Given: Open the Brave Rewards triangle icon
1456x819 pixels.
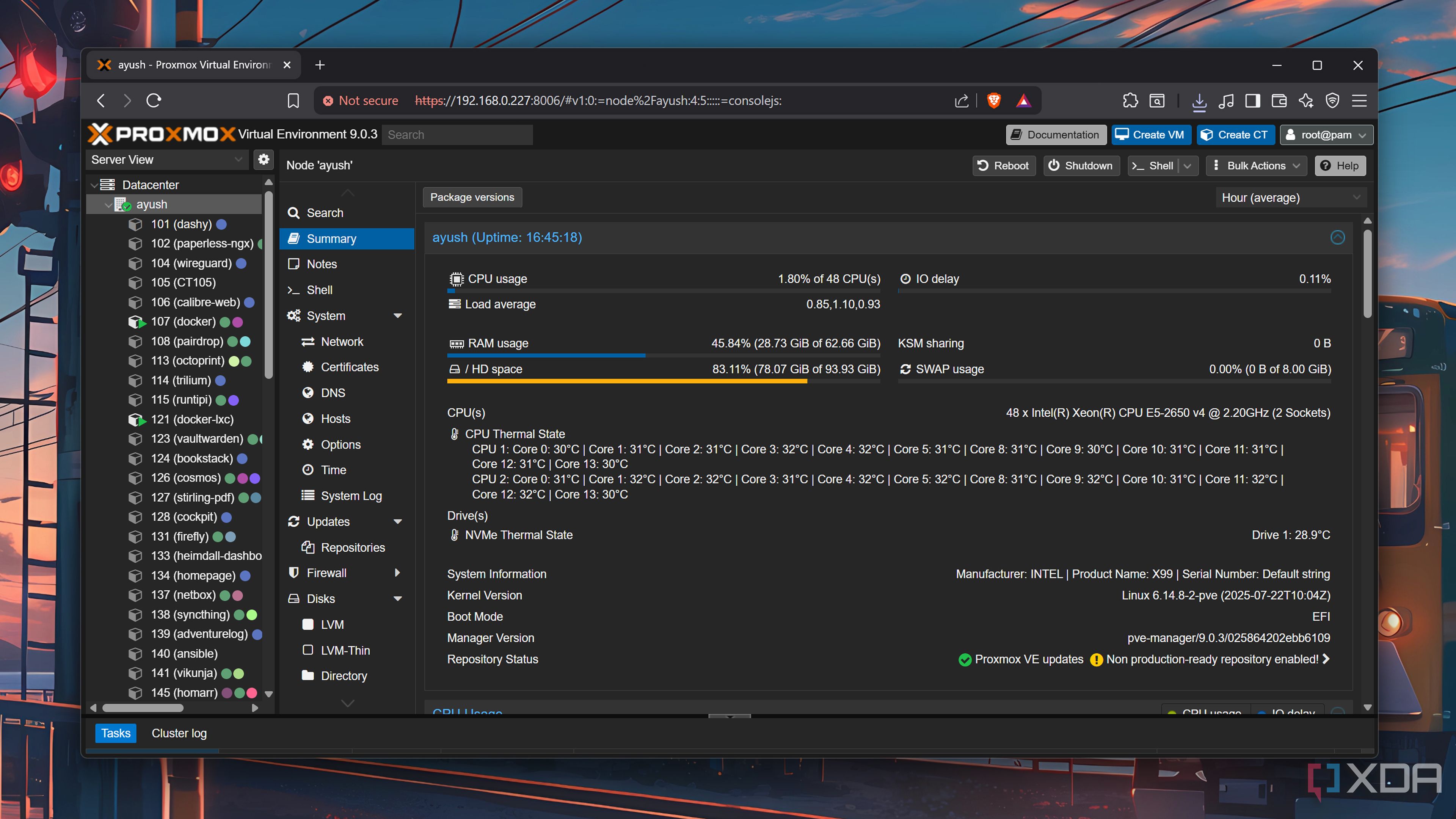Looking at the screenshot, I should (1024, 100).
